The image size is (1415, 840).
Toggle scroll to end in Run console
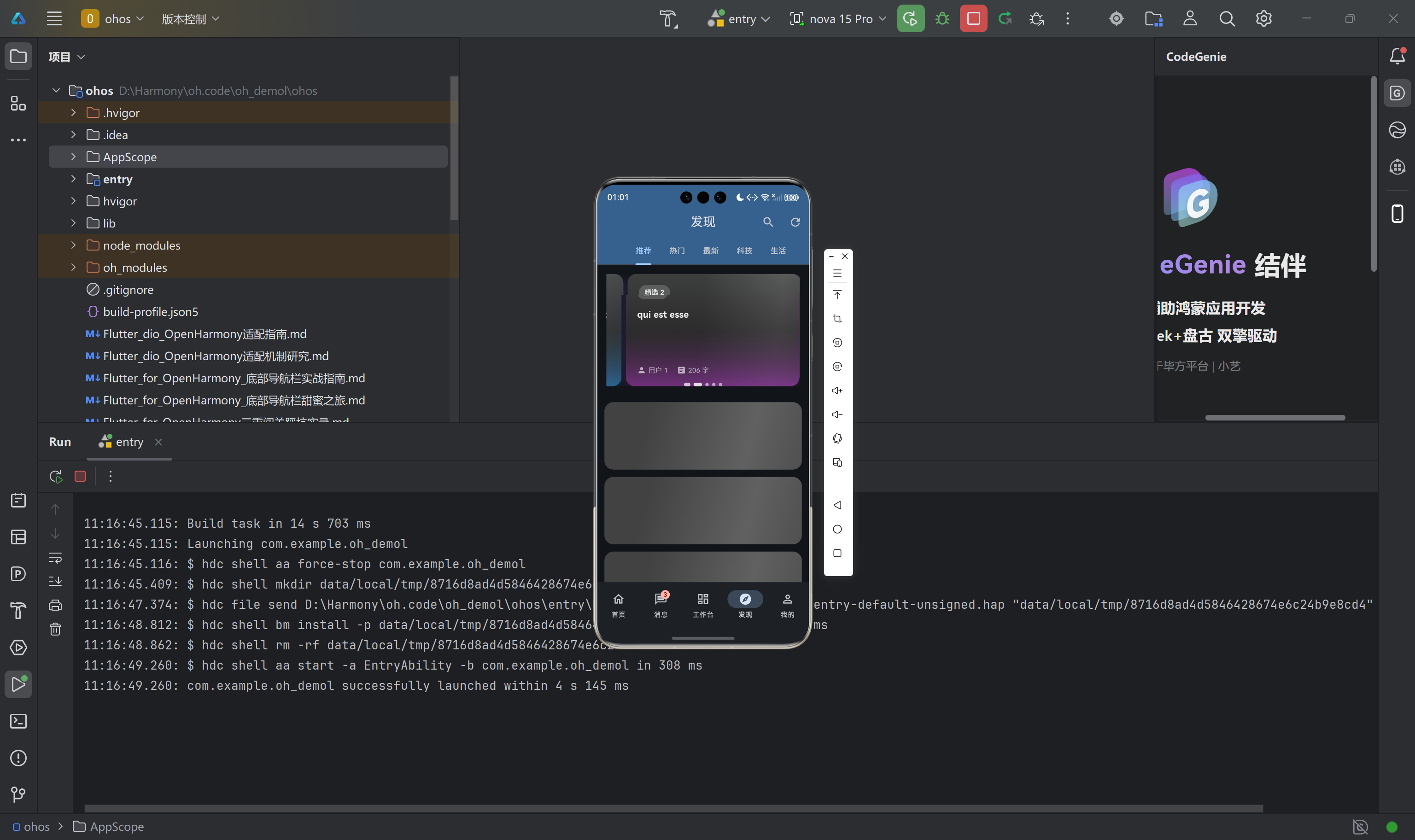point(55,581)
